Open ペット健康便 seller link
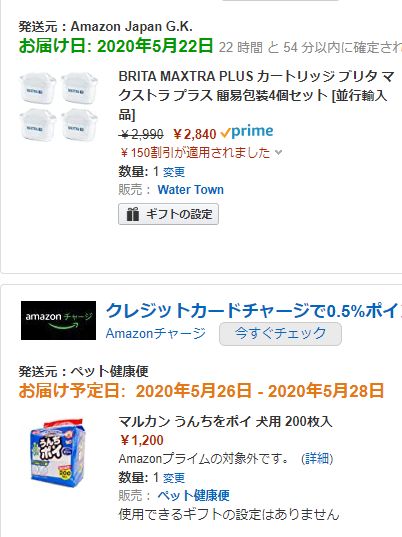The image size is (402, 537). (x=193, y=495)
